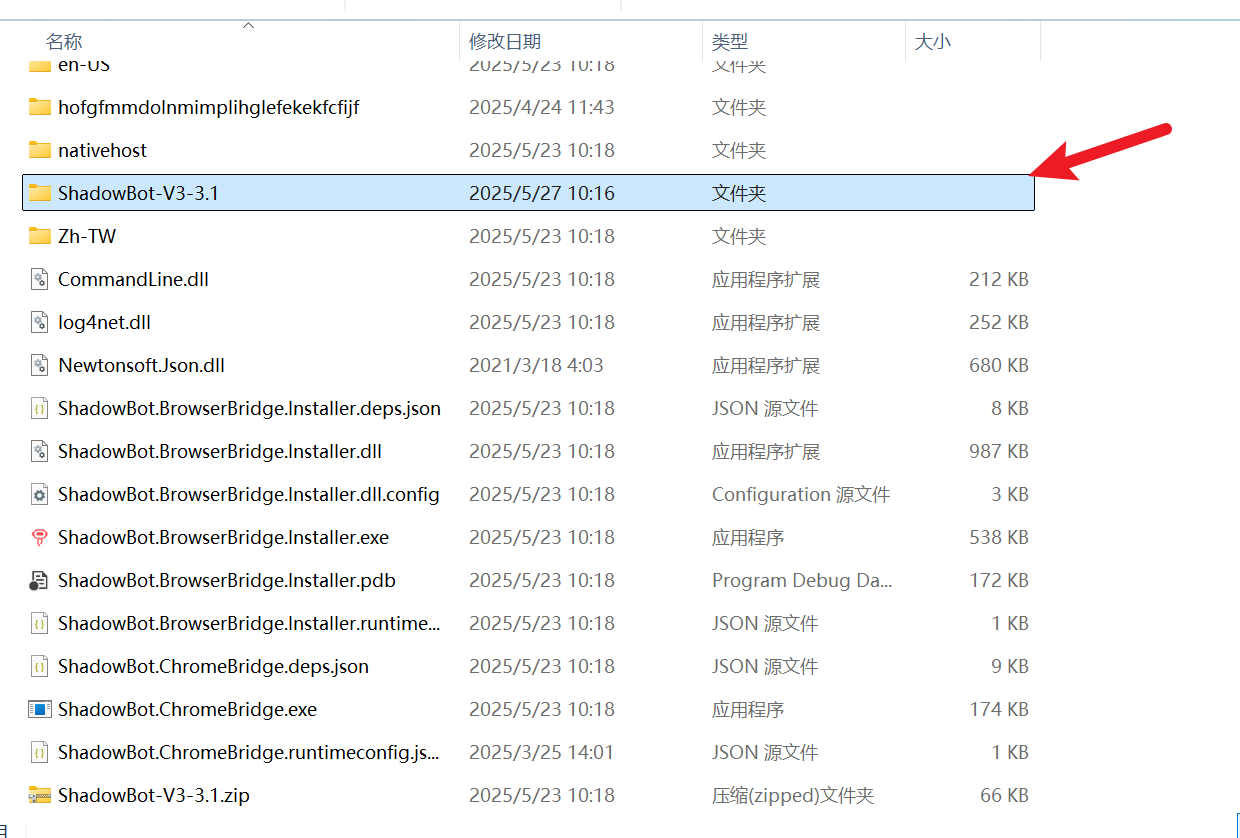
Task: Select the Zh-TW folder
Action: pos(87,236)
